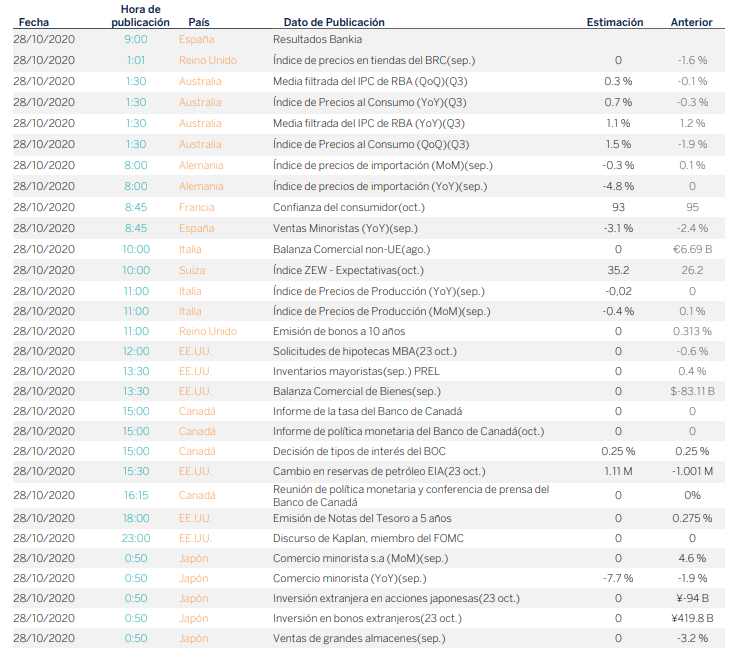Click the Dato de Publicación header
This screenshot has height=656, width=738.
(x=334, y=22)
